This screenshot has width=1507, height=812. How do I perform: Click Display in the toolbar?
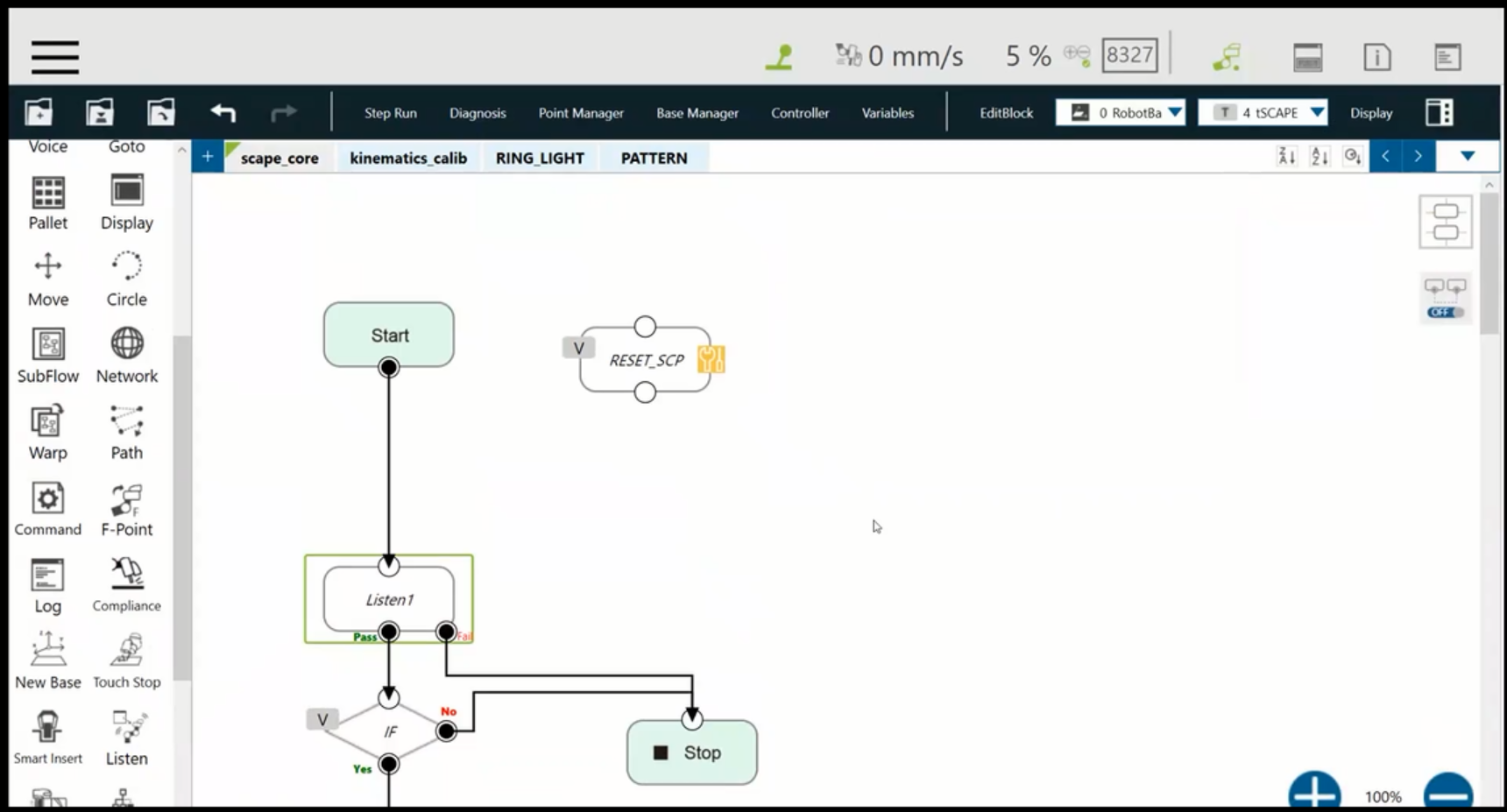coord(1371,113)
